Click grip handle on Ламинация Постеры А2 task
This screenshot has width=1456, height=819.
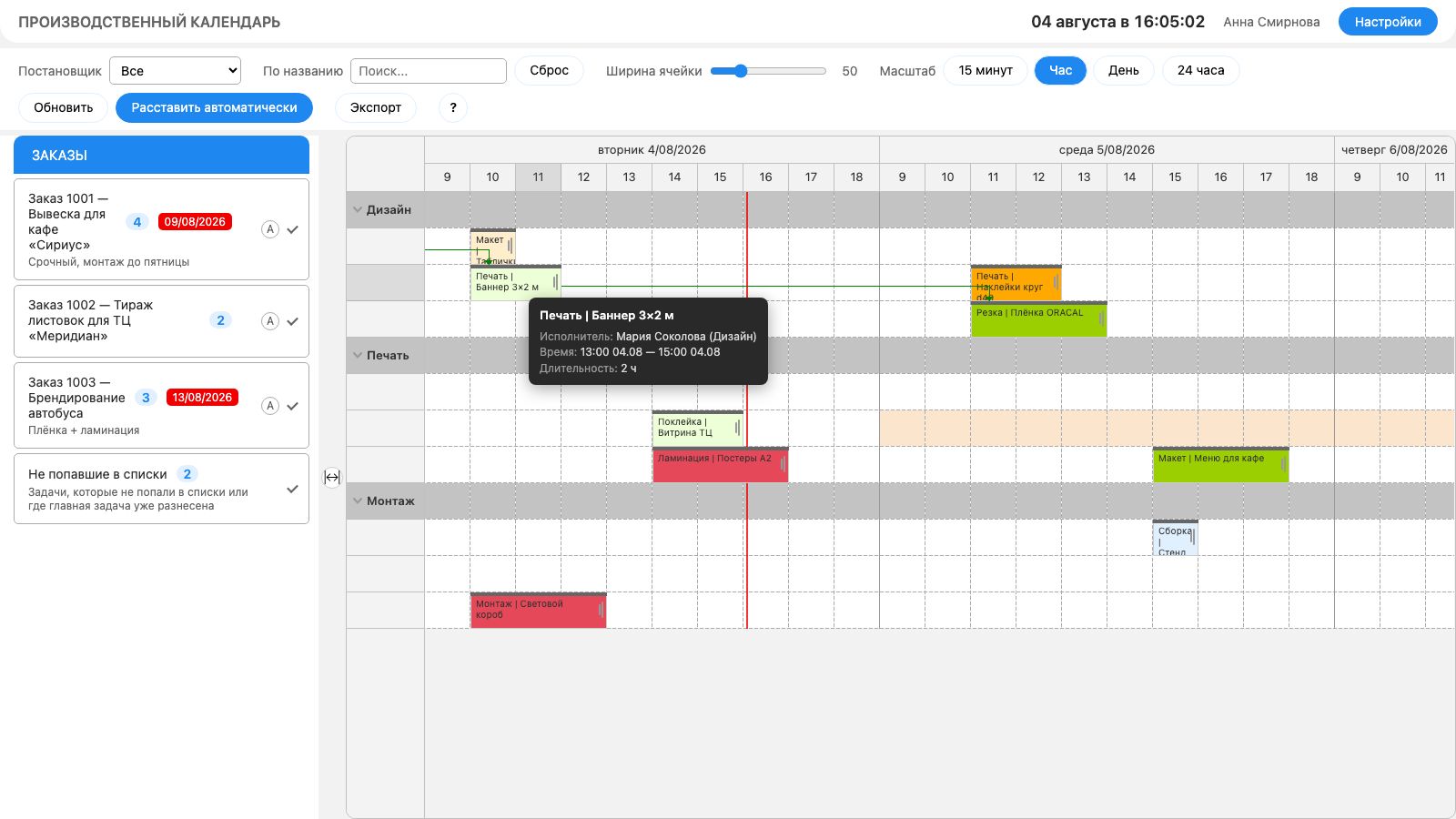pos(783,464)
